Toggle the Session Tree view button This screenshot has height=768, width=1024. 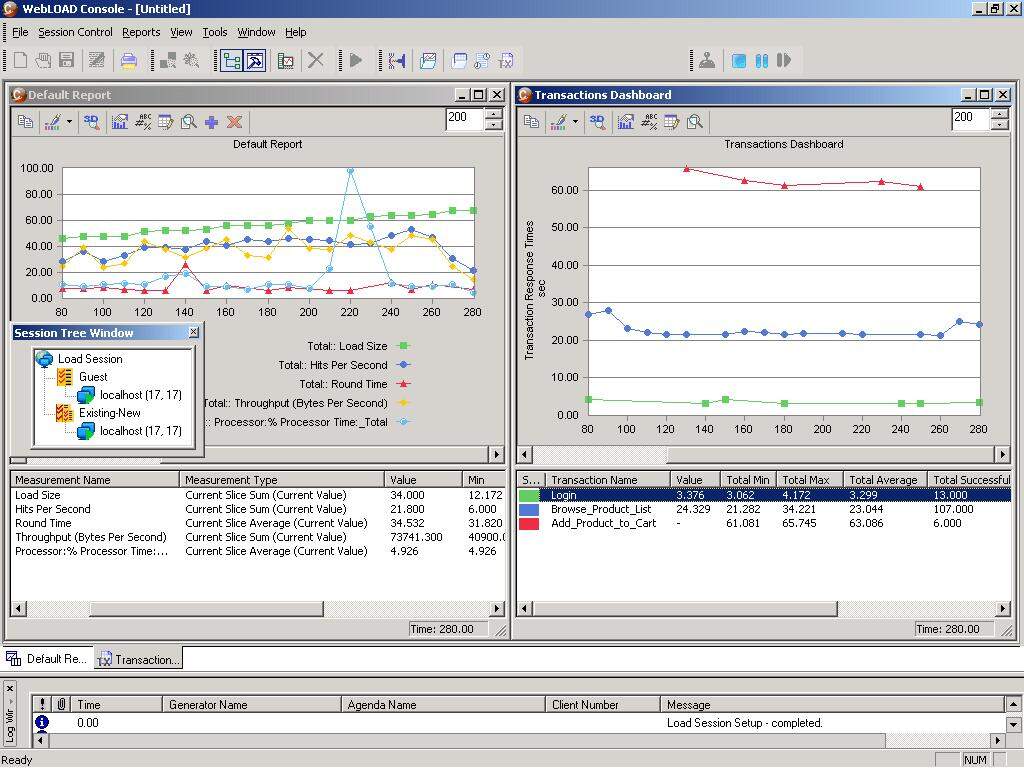pos(231,61)
